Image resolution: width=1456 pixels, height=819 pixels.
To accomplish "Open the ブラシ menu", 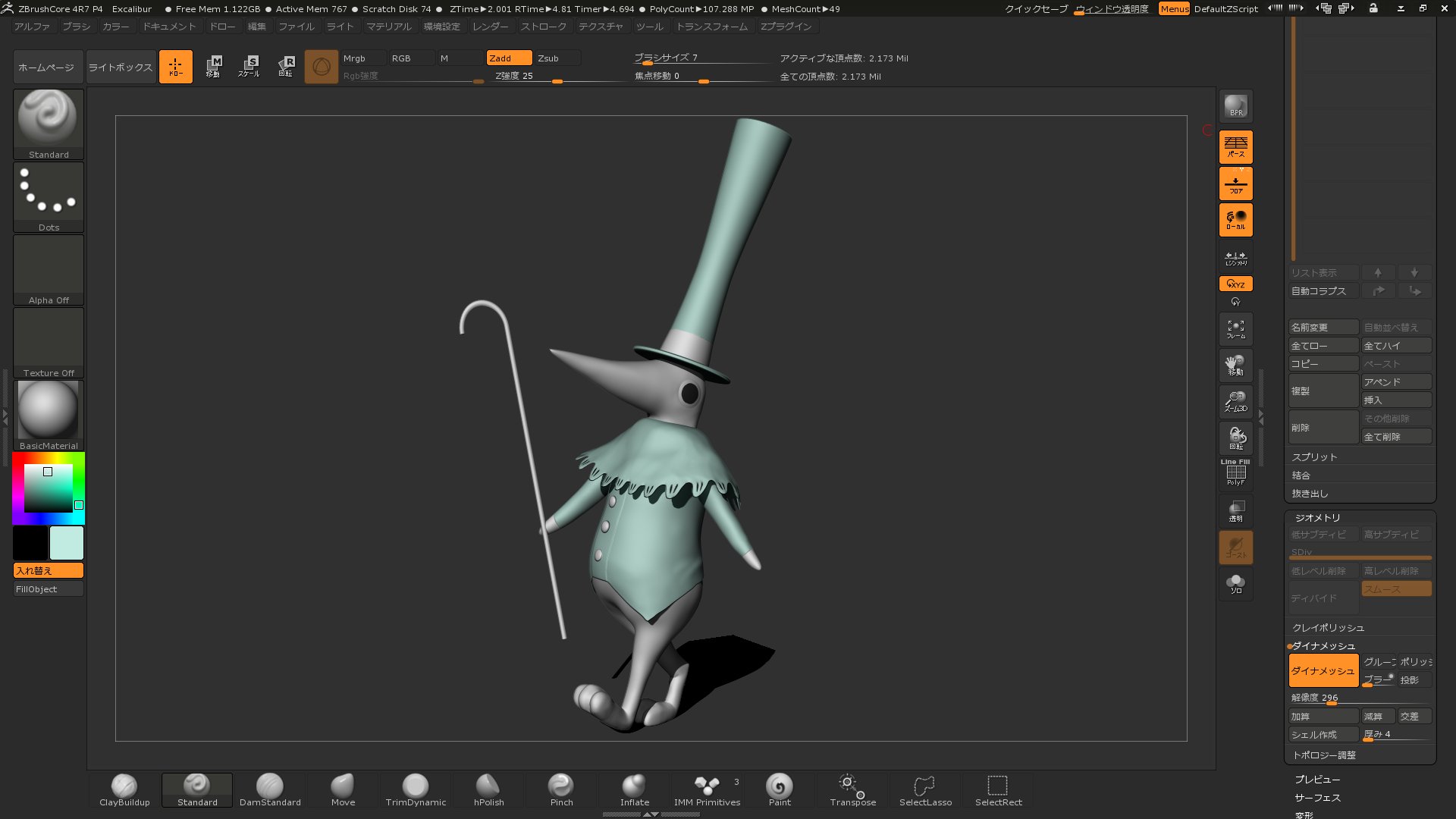I will [x=76, y=27].
